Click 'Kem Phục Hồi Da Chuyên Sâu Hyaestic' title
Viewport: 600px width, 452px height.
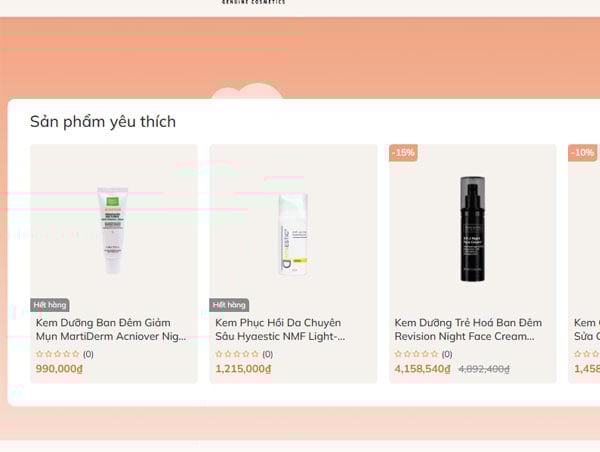[278, 330]
